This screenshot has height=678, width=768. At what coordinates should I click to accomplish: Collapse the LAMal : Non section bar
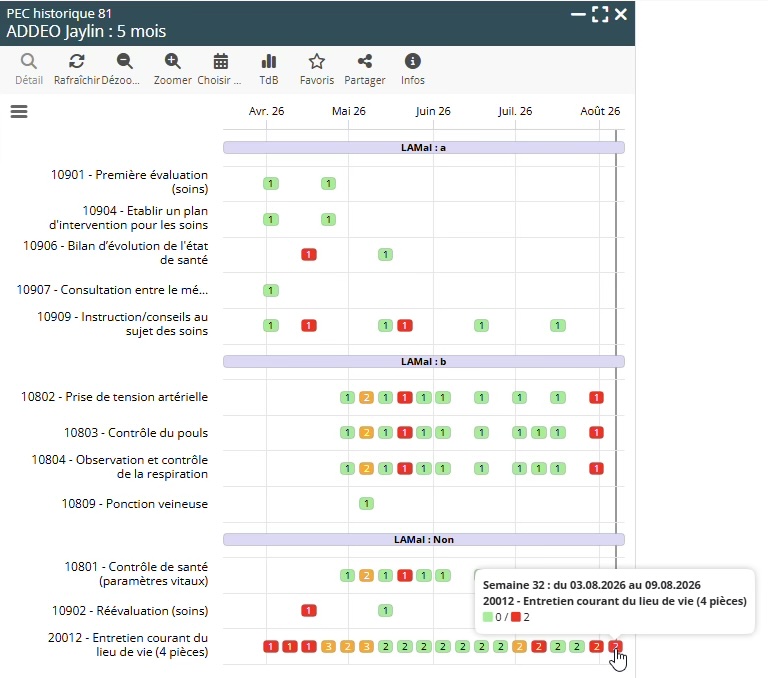point(424,539)
